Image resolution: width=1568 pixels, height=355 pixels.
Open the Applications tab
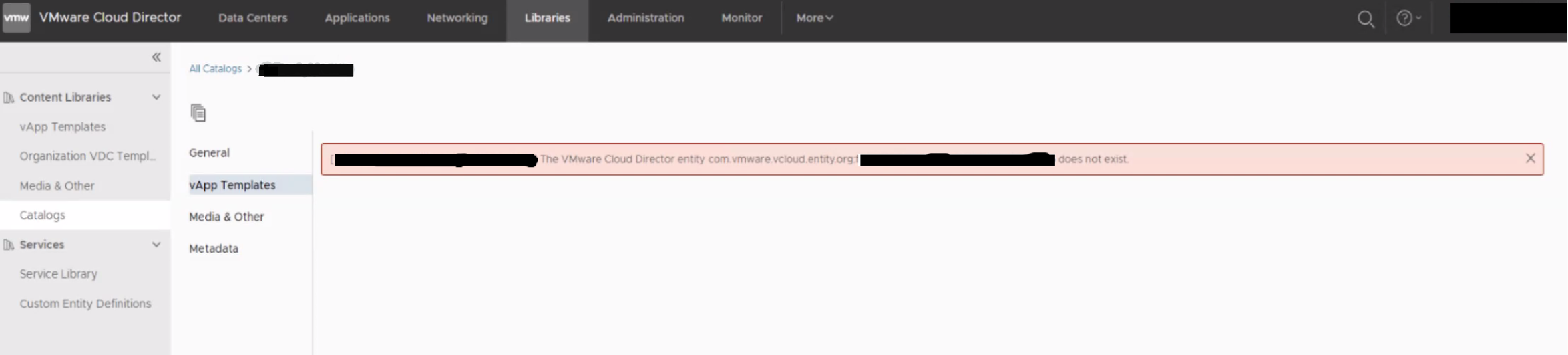[x=357, y=18]
